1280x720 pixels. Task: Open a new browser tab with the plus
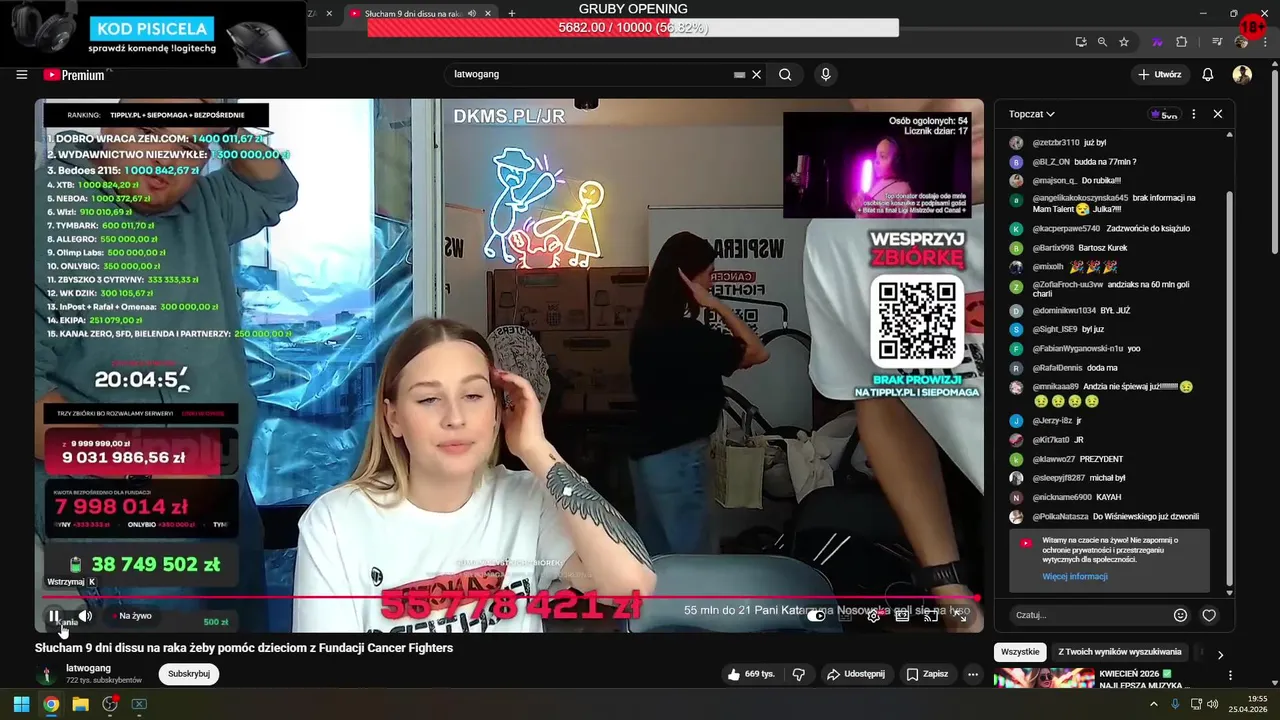[512, 13]
